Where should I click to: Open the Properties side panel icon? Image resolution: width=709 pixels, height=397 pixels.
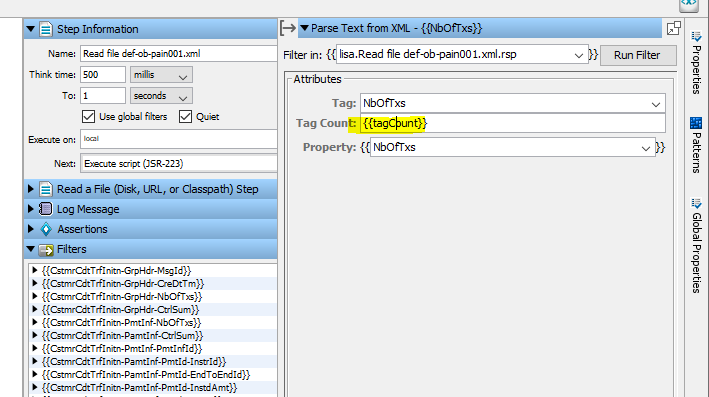(x=696, y=37)
